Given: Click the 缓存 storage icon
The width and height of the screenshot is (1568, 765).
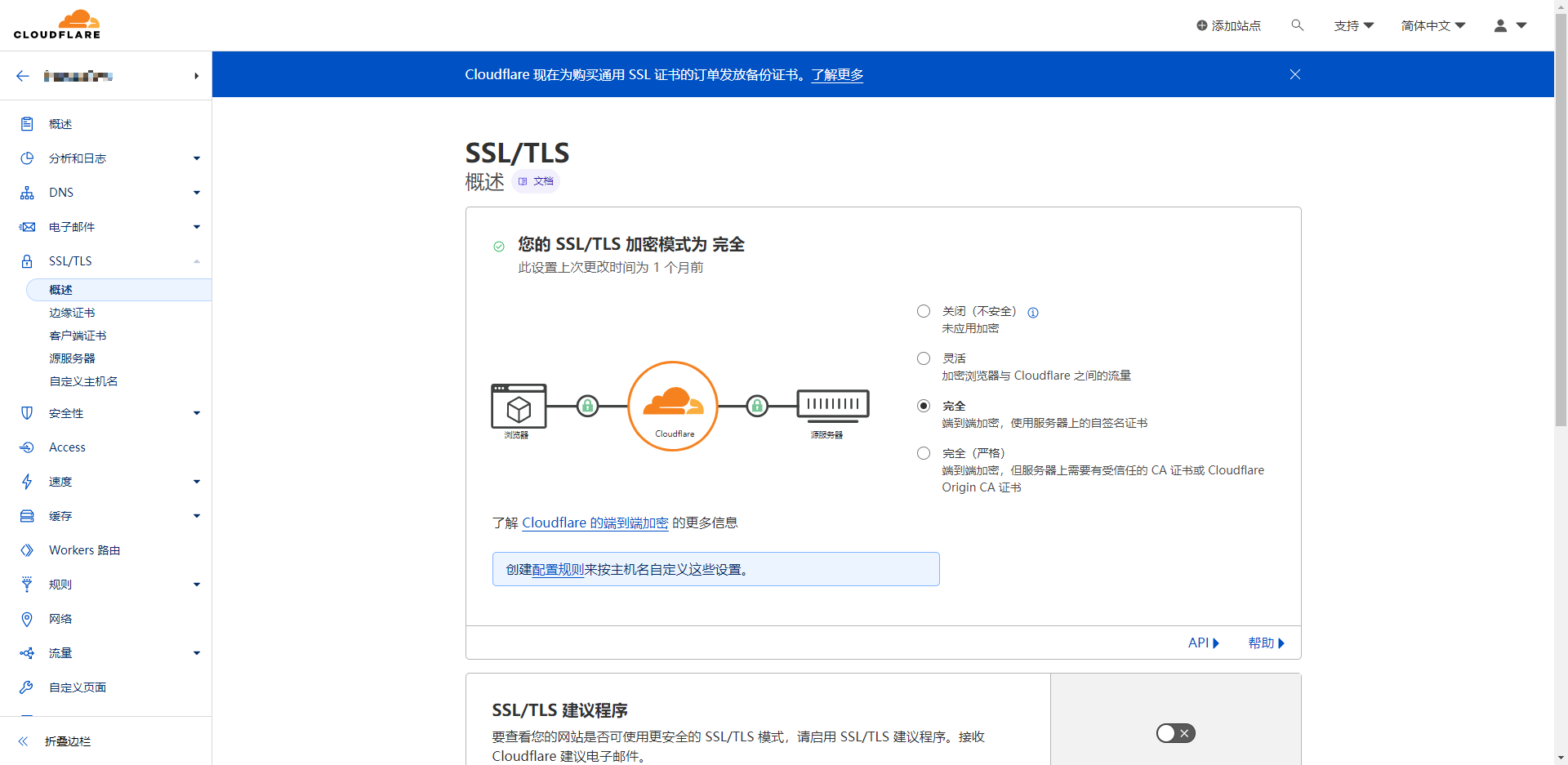Looking at the screenshot, I should pos(27,516).
